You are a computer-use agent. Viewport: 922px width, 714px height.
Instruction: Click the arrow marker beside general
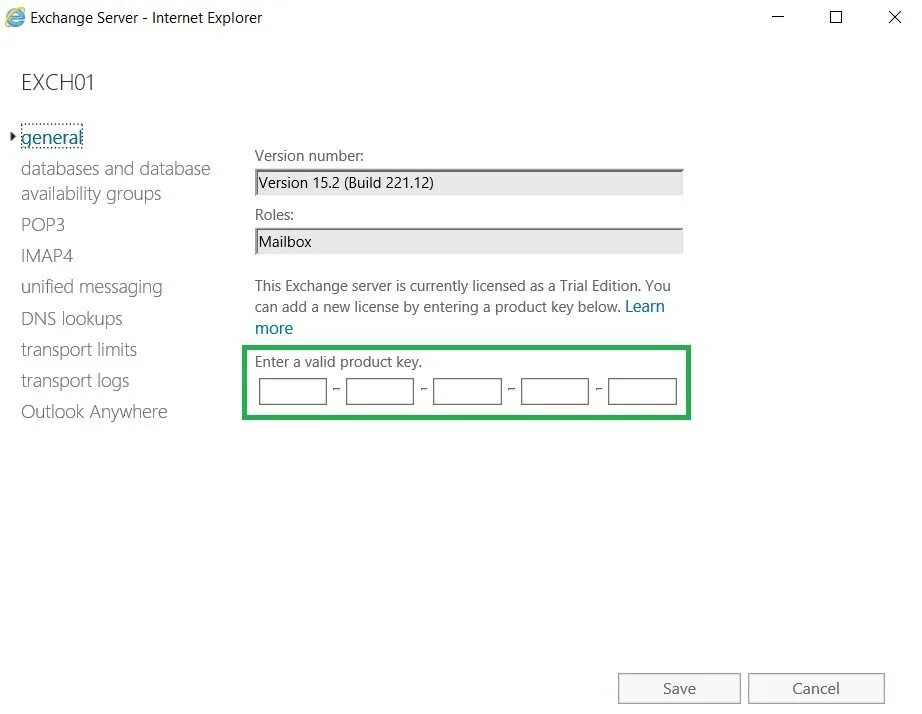[x=12, y=136]
